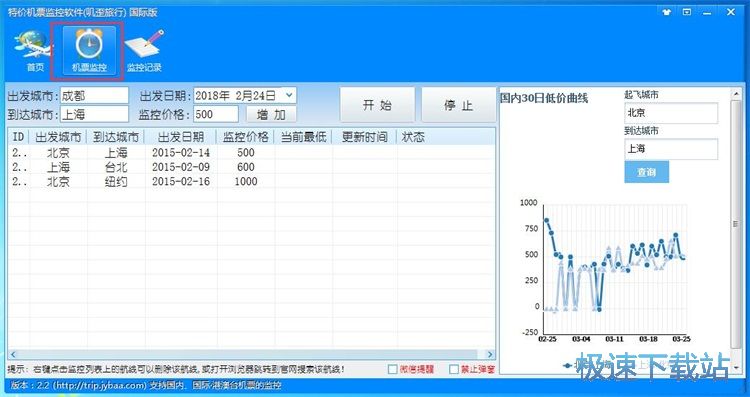Image resolution: width=750 pixels, height=397 pixels.
Task: Open the 首页 home icon
Action: [34, 50]
